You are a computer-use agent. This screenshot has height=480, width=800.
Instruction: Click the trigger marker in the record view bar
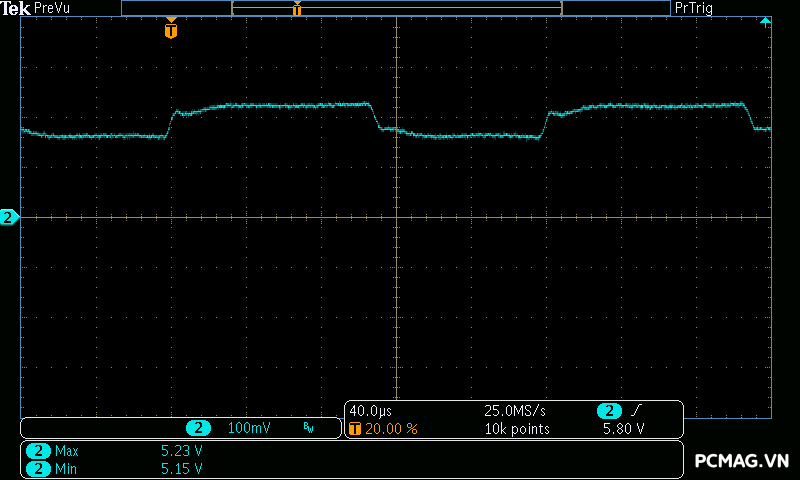pos(297,9)
